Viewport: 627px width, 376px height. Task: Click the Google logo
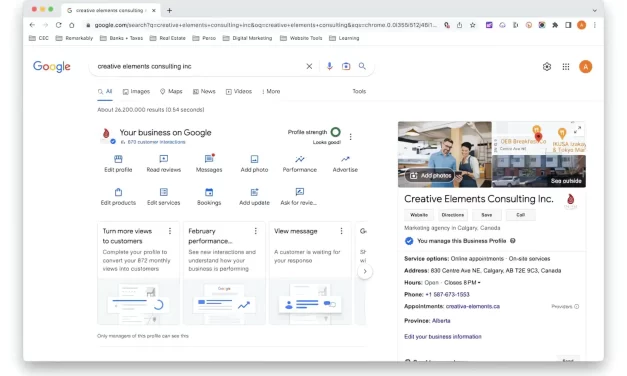(52, 66)
